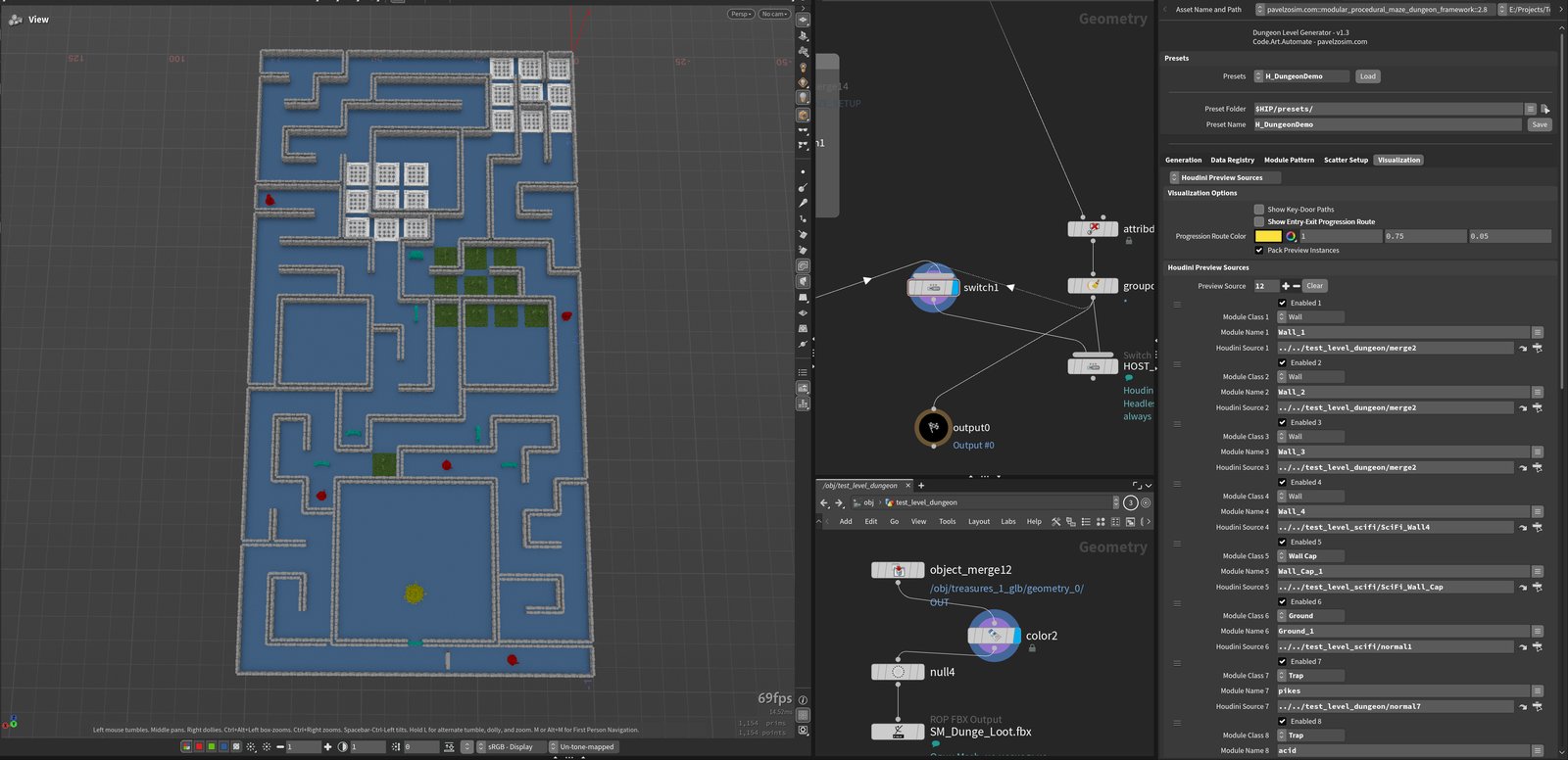Uncheck Pack Preview Instances
This screenshot has height=760, width=1568.
1259,250
